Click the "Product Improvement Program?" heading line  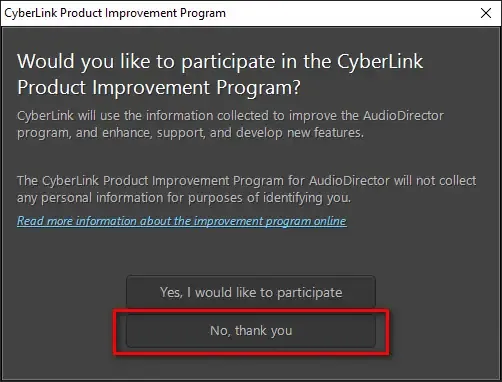[159, 88]
